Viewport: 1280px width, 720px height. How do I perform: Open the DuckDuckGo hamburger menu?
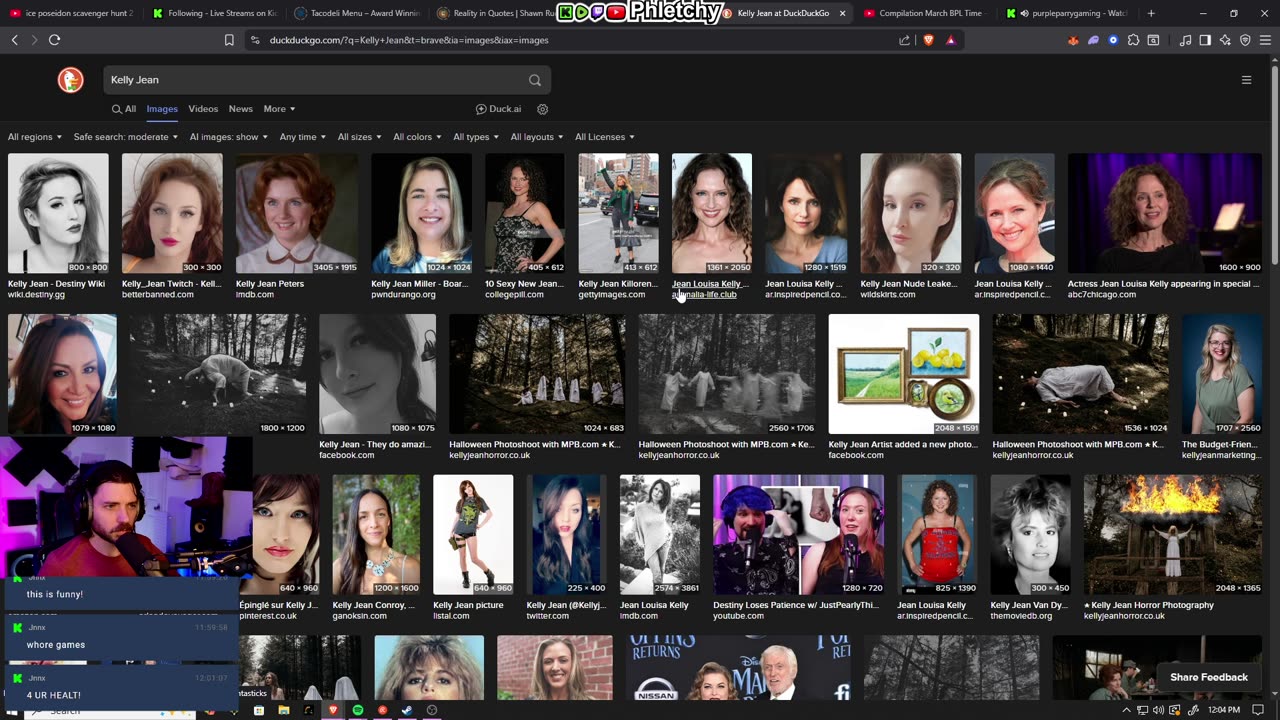(x=1246, y=80)
